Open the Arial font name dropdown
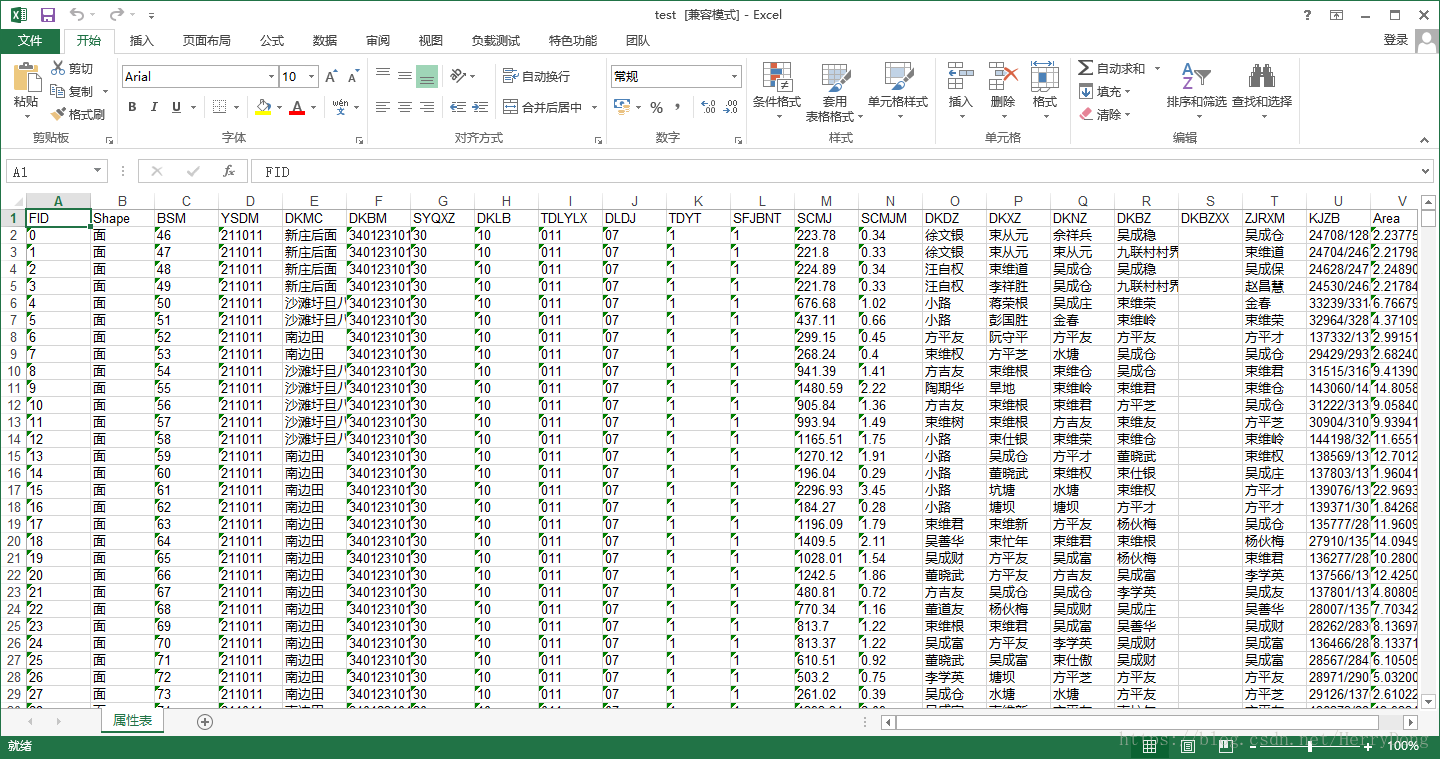Viewport: 1440px width, 759px height. click(x=271, y=77)
